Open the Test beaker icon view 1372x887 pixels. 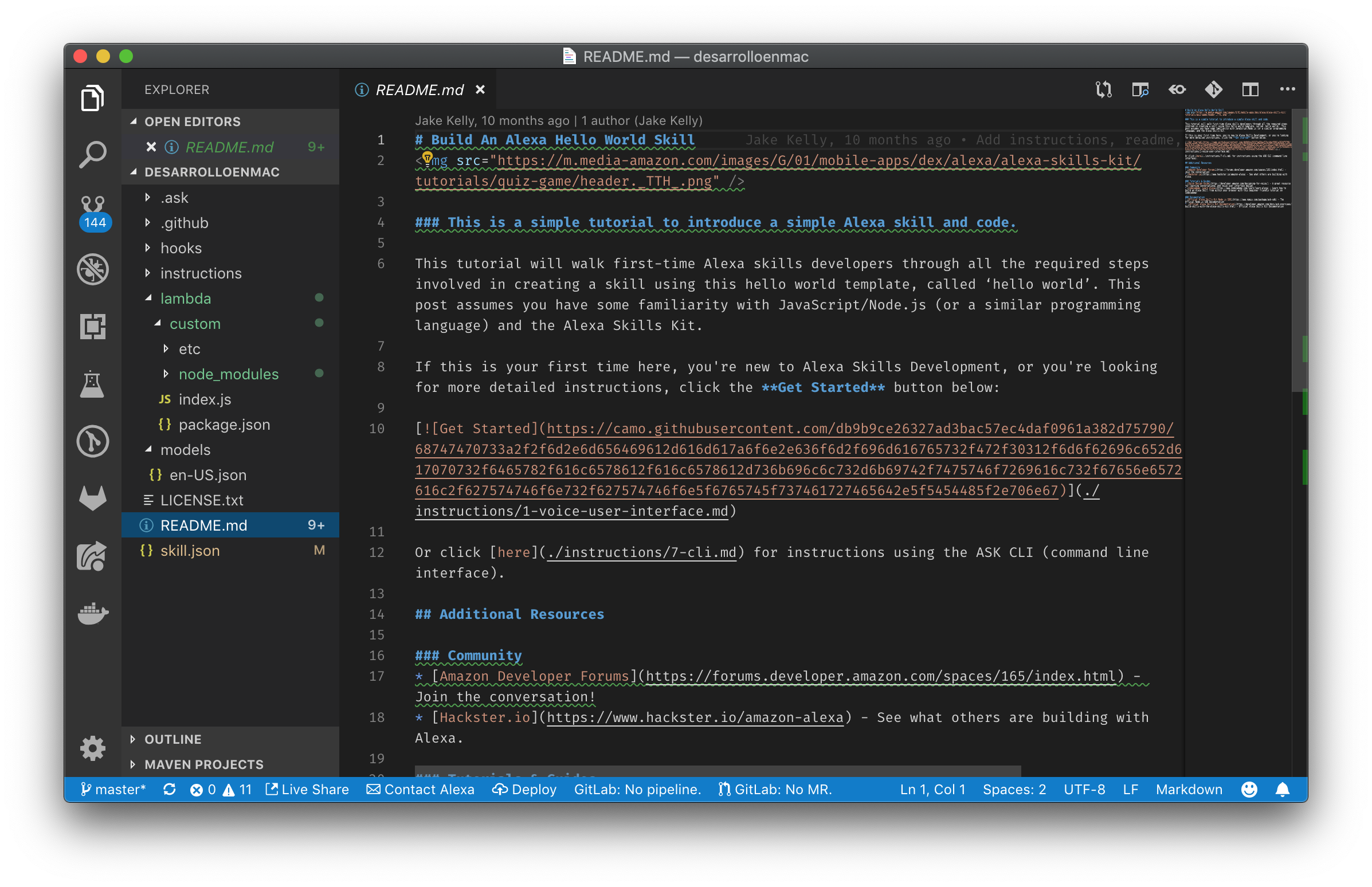(92, 384)
